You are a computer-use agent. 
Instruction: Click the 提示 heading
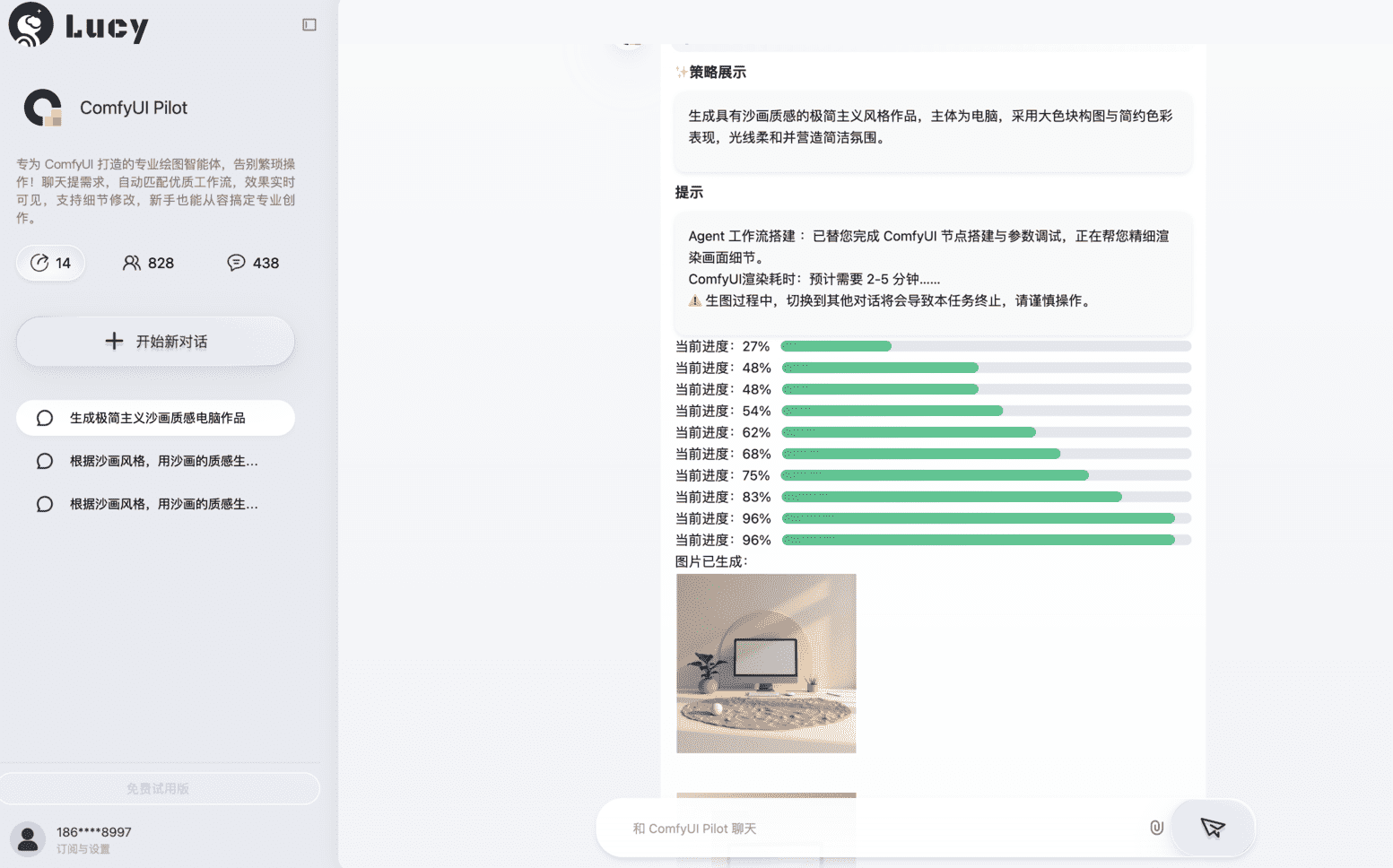point(689,193)
